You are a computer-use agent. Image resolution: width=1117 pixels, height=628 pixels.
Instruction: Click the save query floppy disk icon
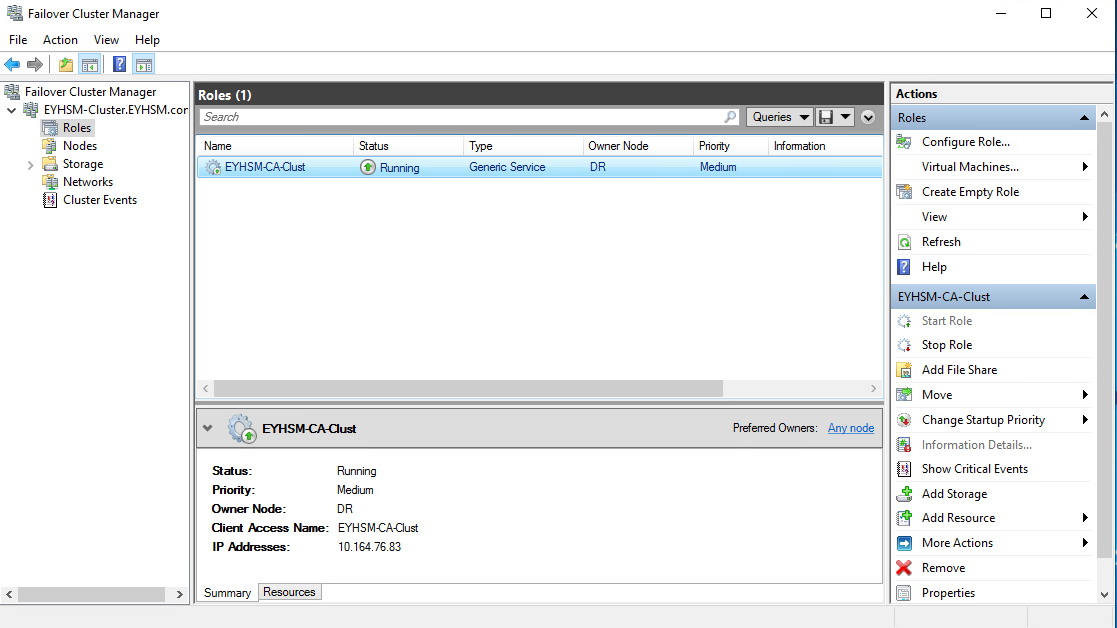coord(826,117)
